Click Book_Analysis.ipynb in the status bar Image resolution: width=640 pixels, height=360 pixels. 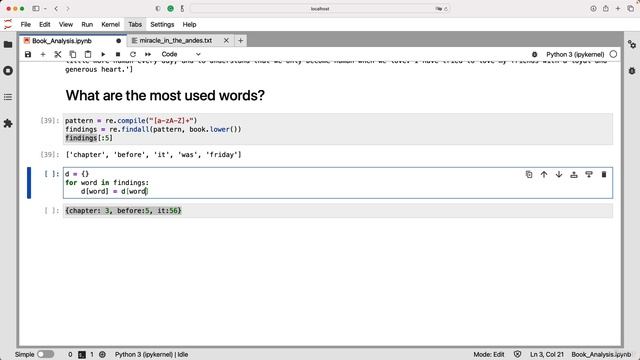pos(601,354)
